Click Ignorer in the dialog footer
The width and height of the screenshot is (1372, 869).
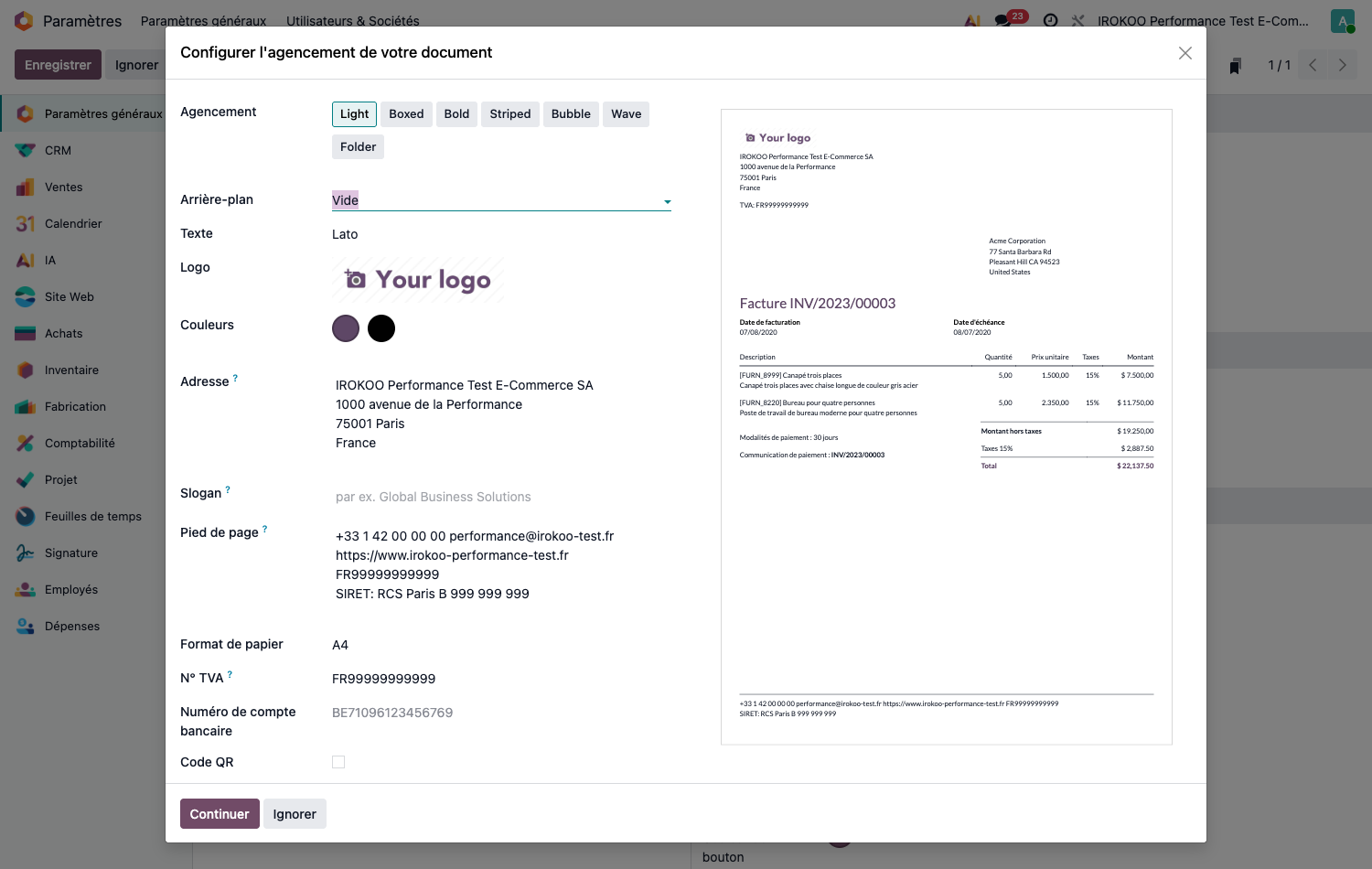(x=295, y=814)
